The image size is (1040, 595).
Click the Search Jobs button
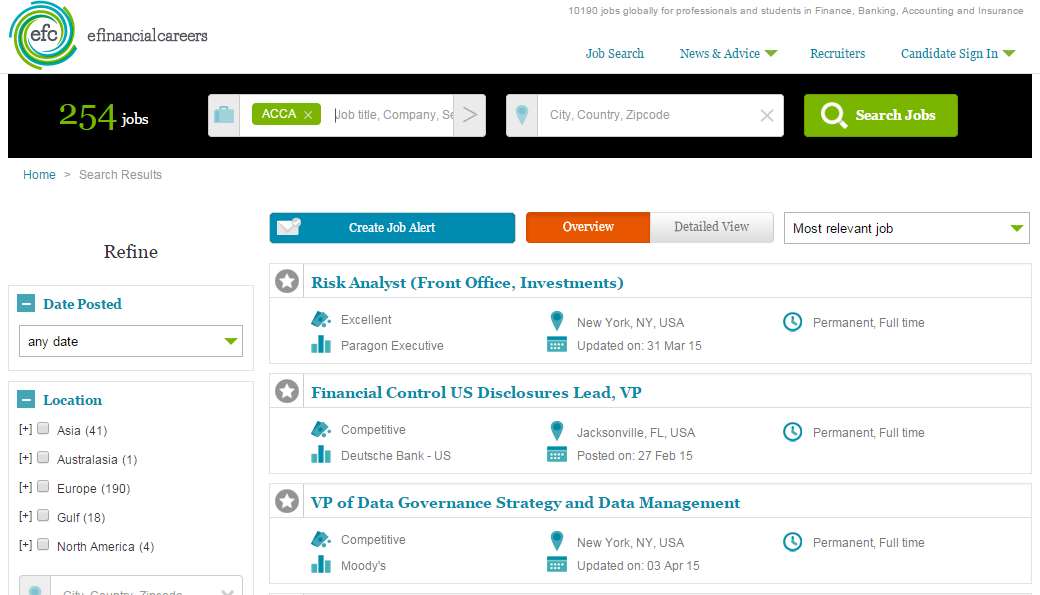point(880,115)
